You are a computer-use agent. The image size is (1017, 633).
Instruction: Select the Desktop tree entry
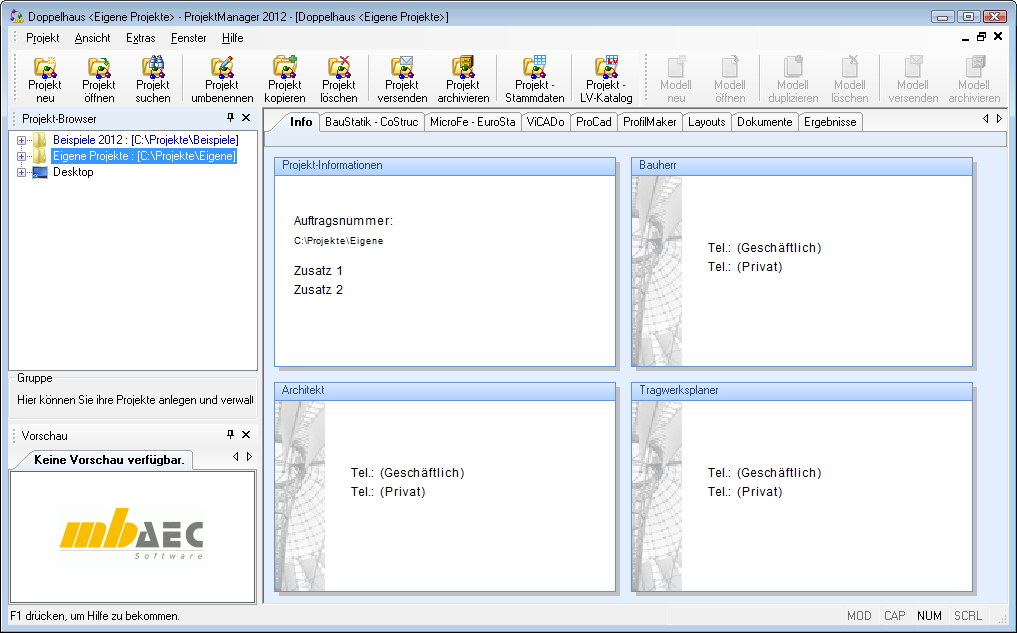(x=73, y=172)
